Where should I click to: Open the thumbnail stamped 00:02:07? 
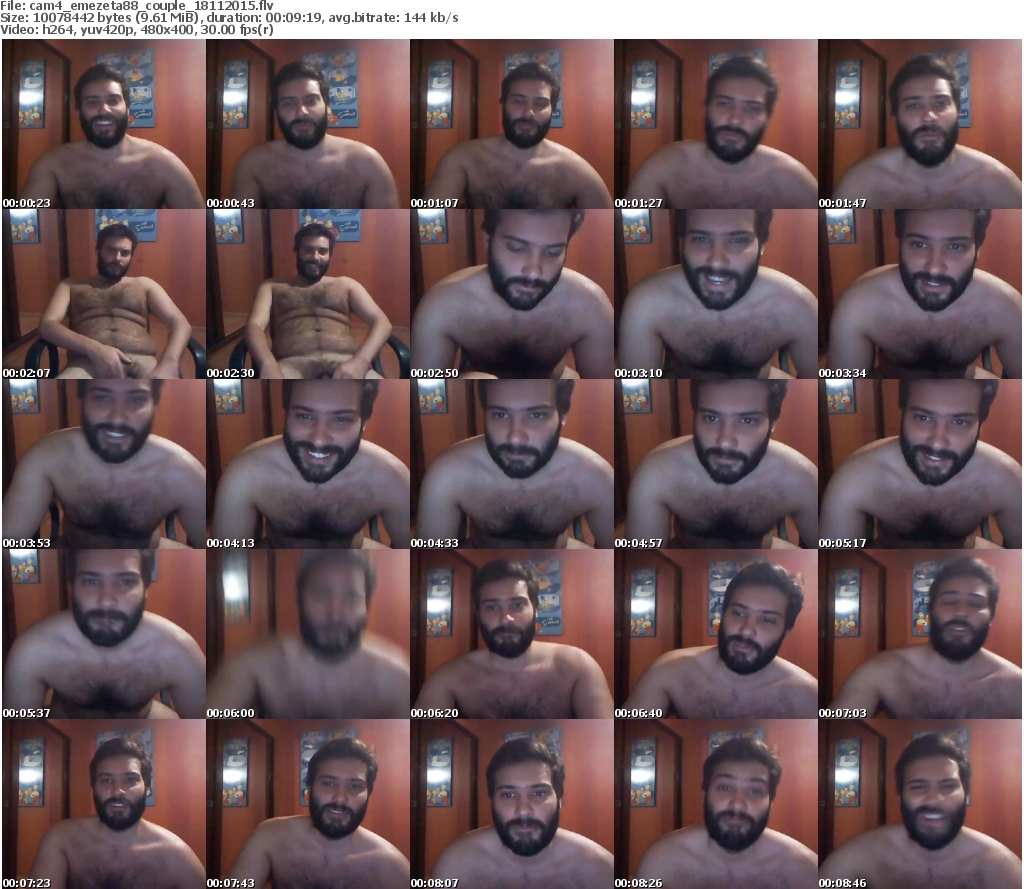tap(104, 294)
